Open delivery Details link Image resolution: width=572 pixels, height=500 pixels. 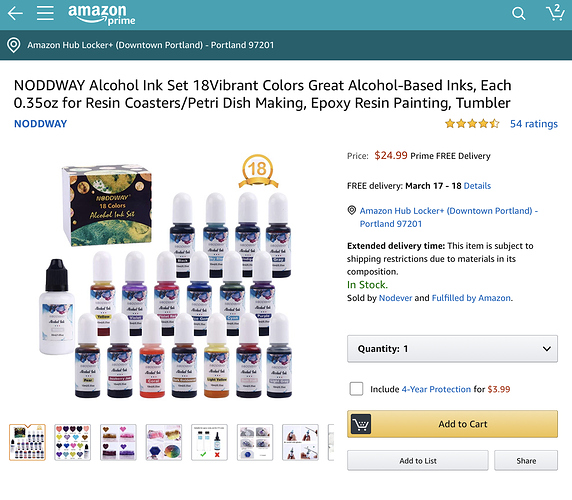tap(477, 186)
